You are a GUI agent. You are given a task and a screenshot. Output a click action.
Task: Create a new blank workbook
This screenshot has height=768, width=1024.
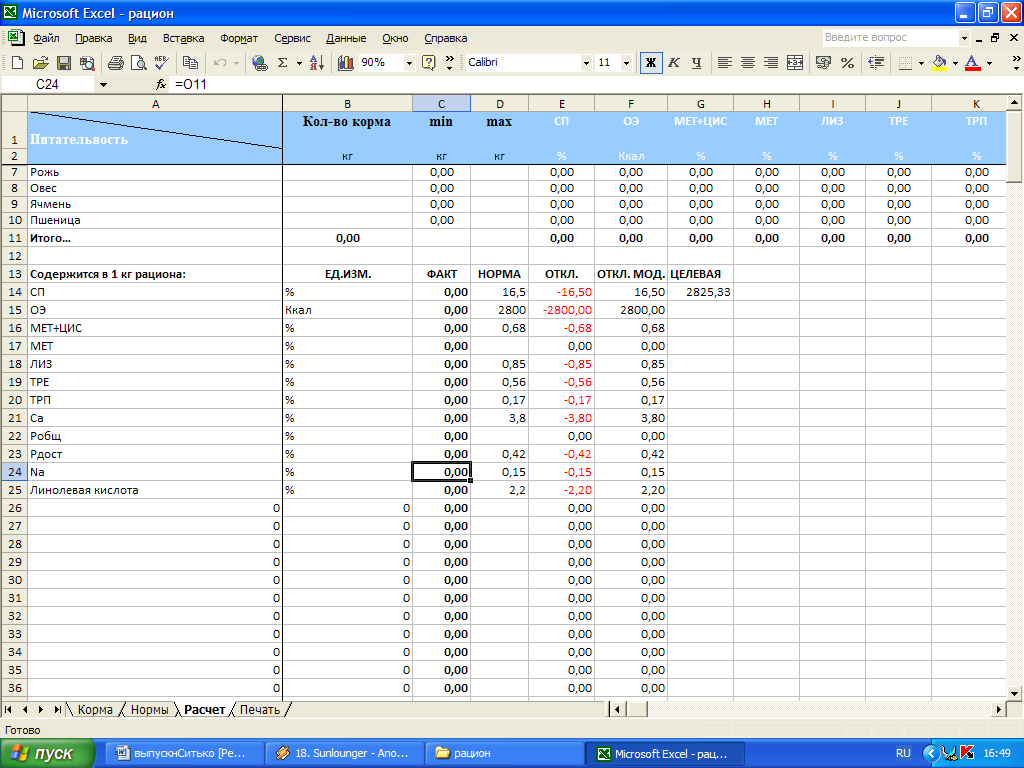tap(17, 62)
